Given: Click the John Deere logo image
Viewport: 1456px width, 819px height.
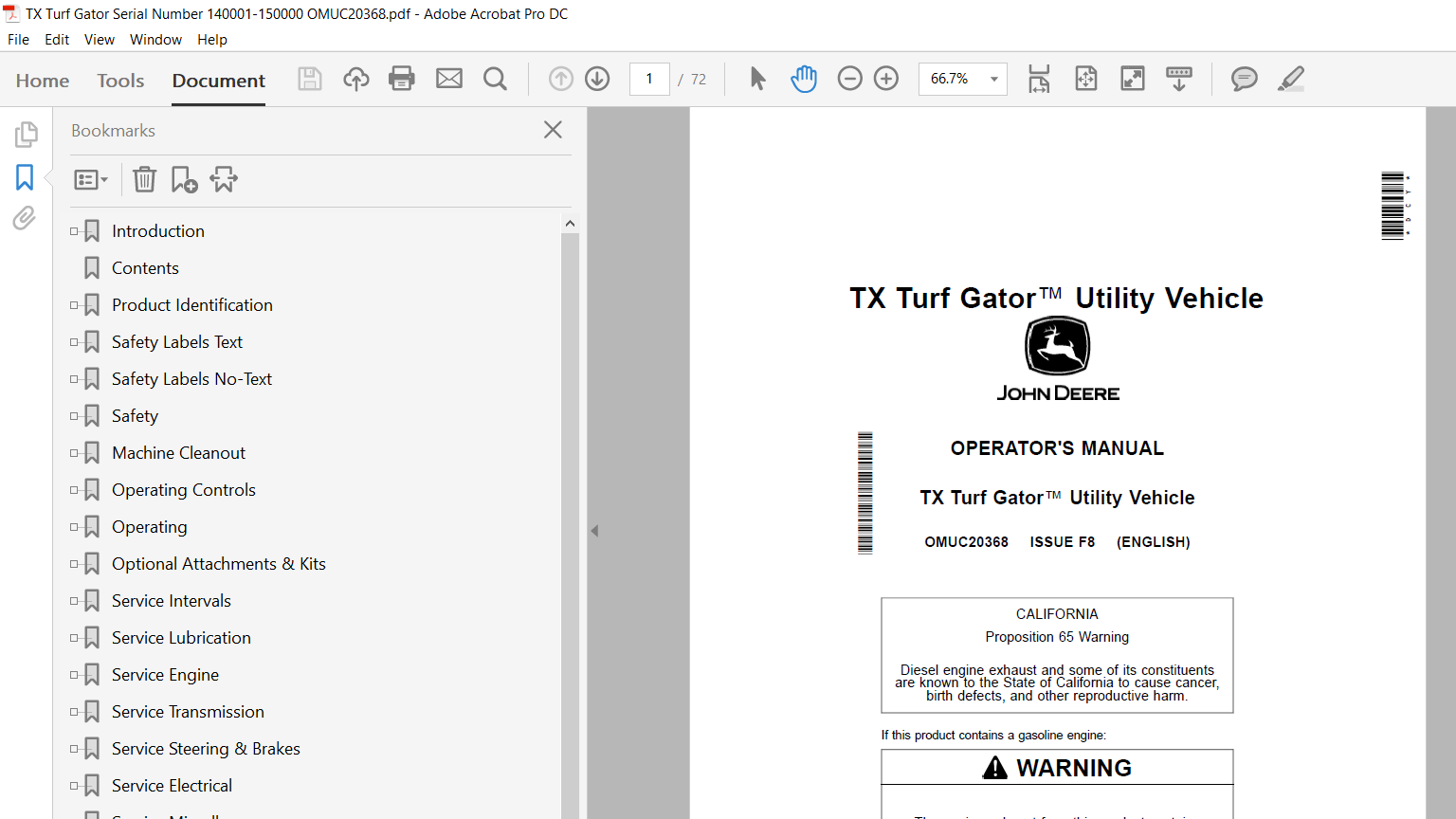Looking at the screenshot, I should tap(1058, 360).
